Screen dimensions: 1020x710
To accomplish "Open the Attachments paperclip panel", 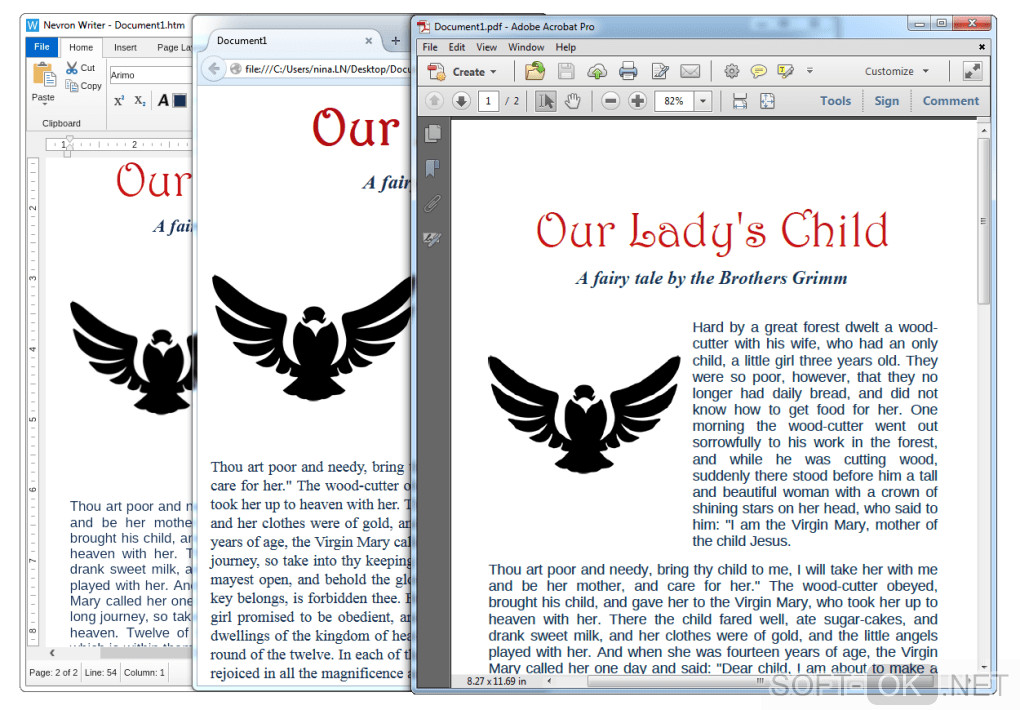I will pos(433,204).
